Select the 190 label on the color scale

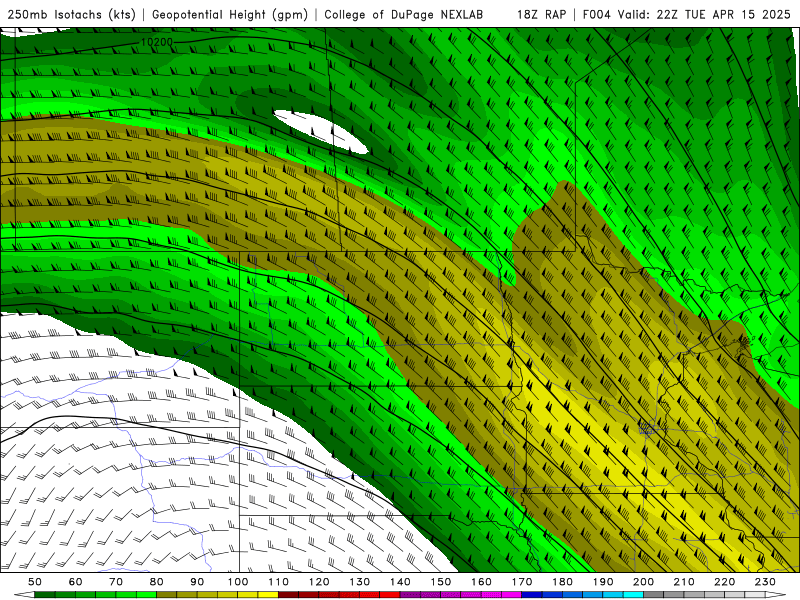[603, 582]
